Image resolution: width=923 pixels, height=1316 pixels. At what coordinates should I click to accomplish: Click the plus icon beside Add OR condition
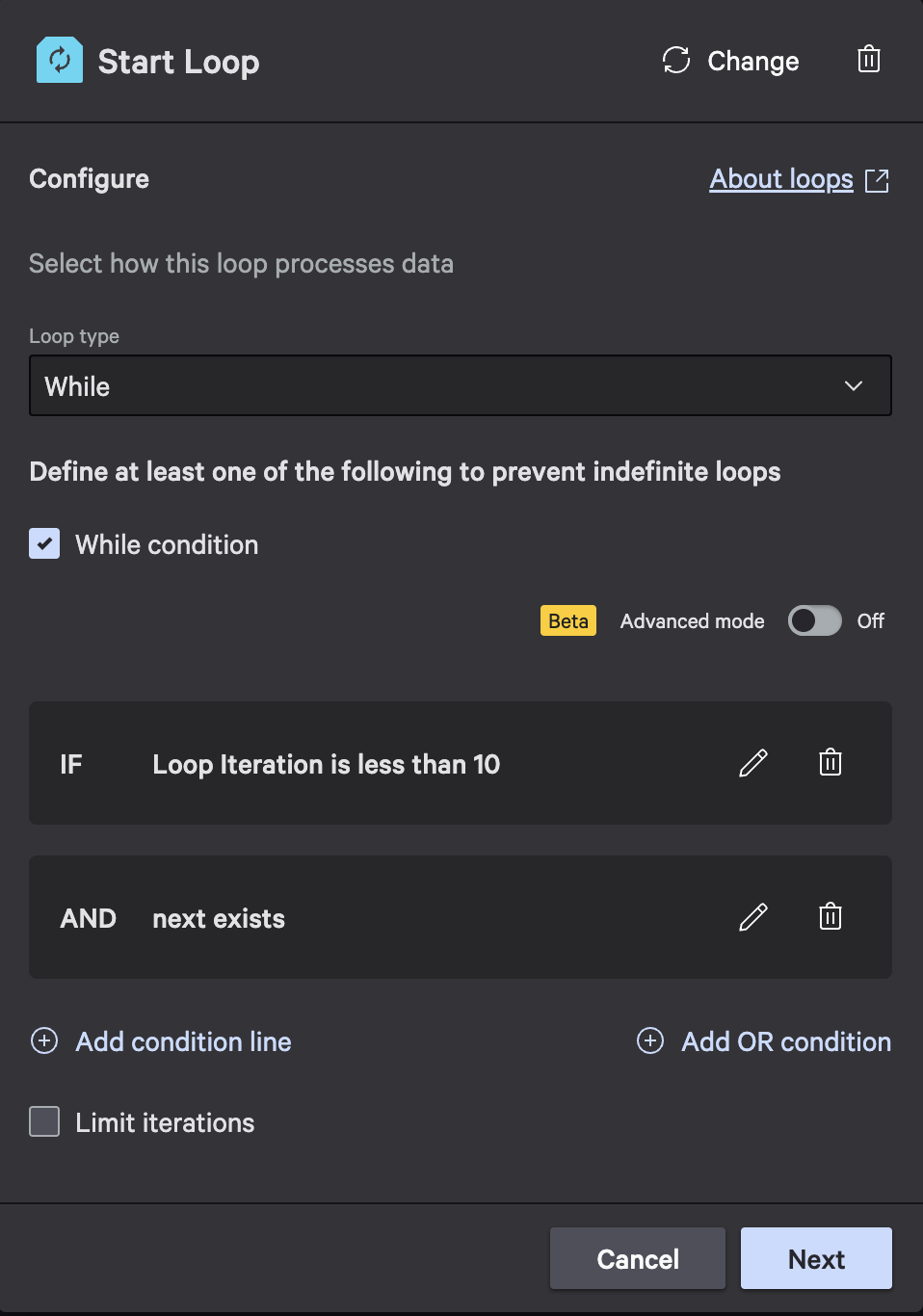click(650, 1041)
